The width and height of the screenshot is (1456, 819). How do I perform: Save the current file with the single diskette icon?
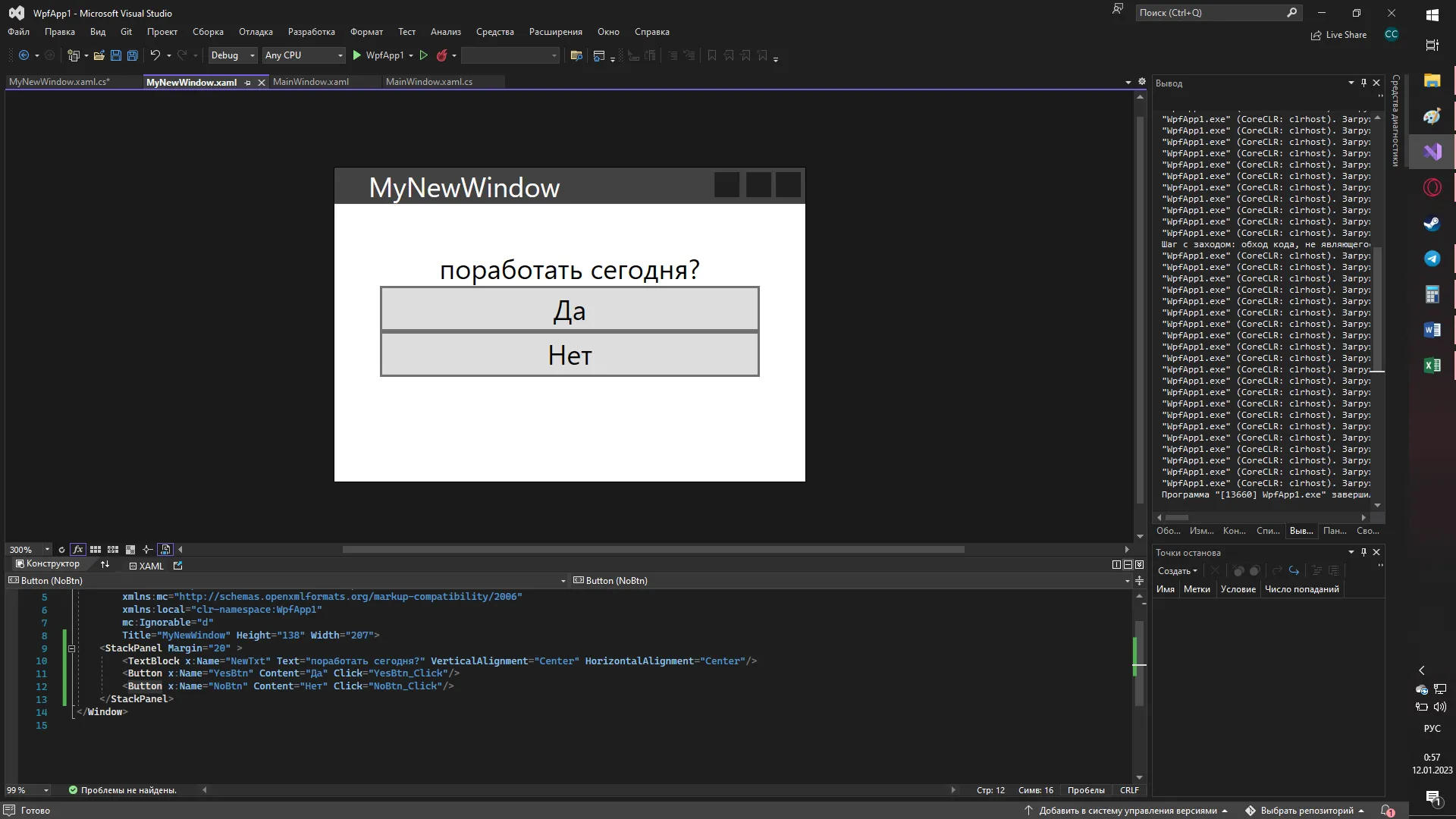[x=116, y=55]
